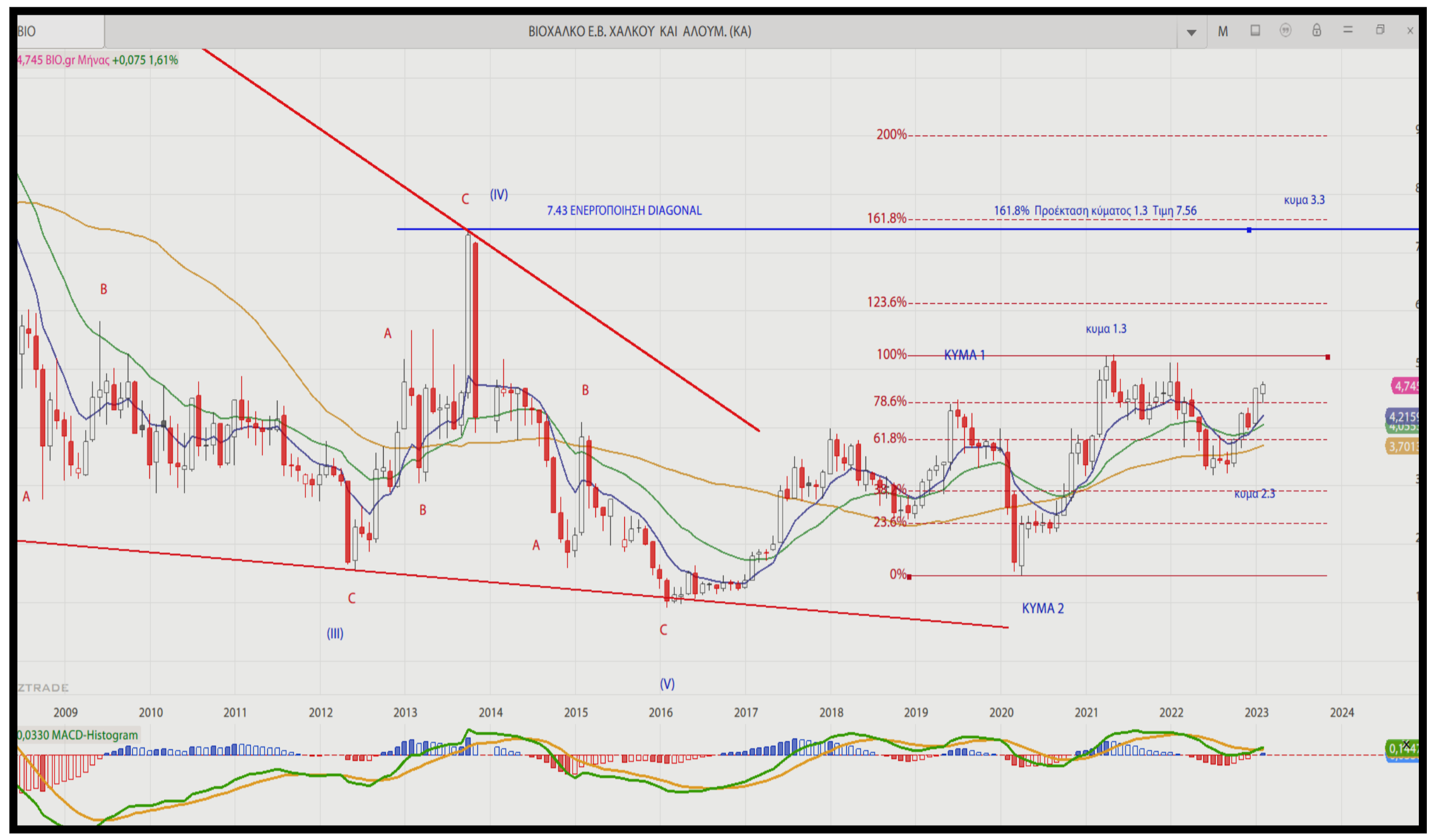Click the 'κυμα 3.3' label
This screenshot has height=840, width=1437.
point(1304,200)
